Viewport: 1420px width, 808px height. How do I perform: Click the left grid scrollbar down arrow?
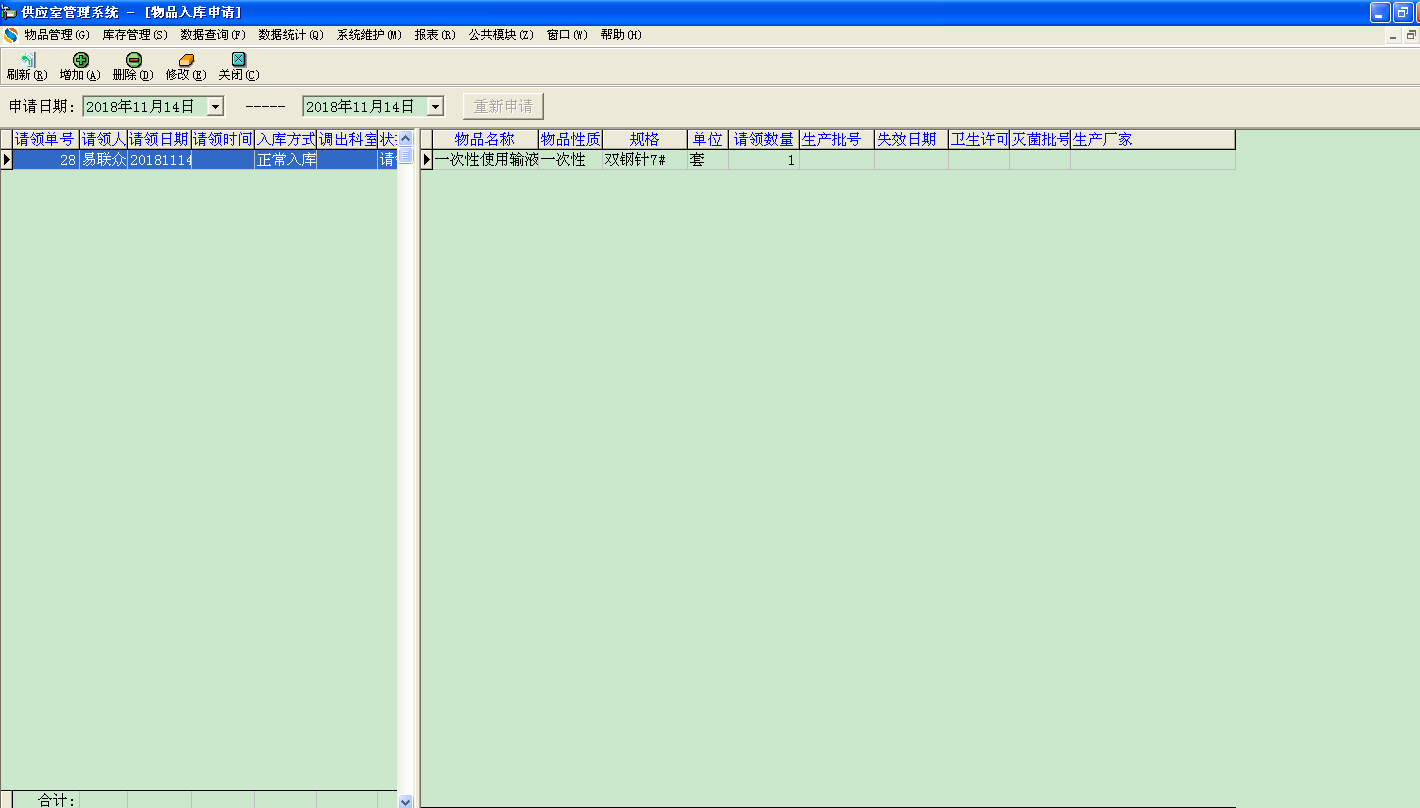406,801
